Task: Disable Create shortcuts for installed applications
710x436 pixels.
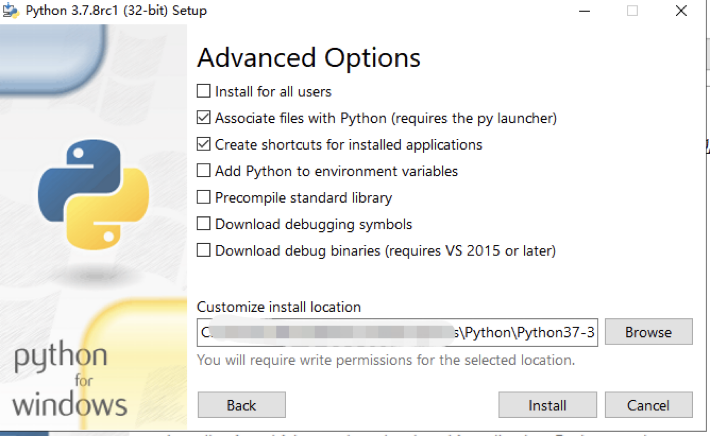Action: 205,145
